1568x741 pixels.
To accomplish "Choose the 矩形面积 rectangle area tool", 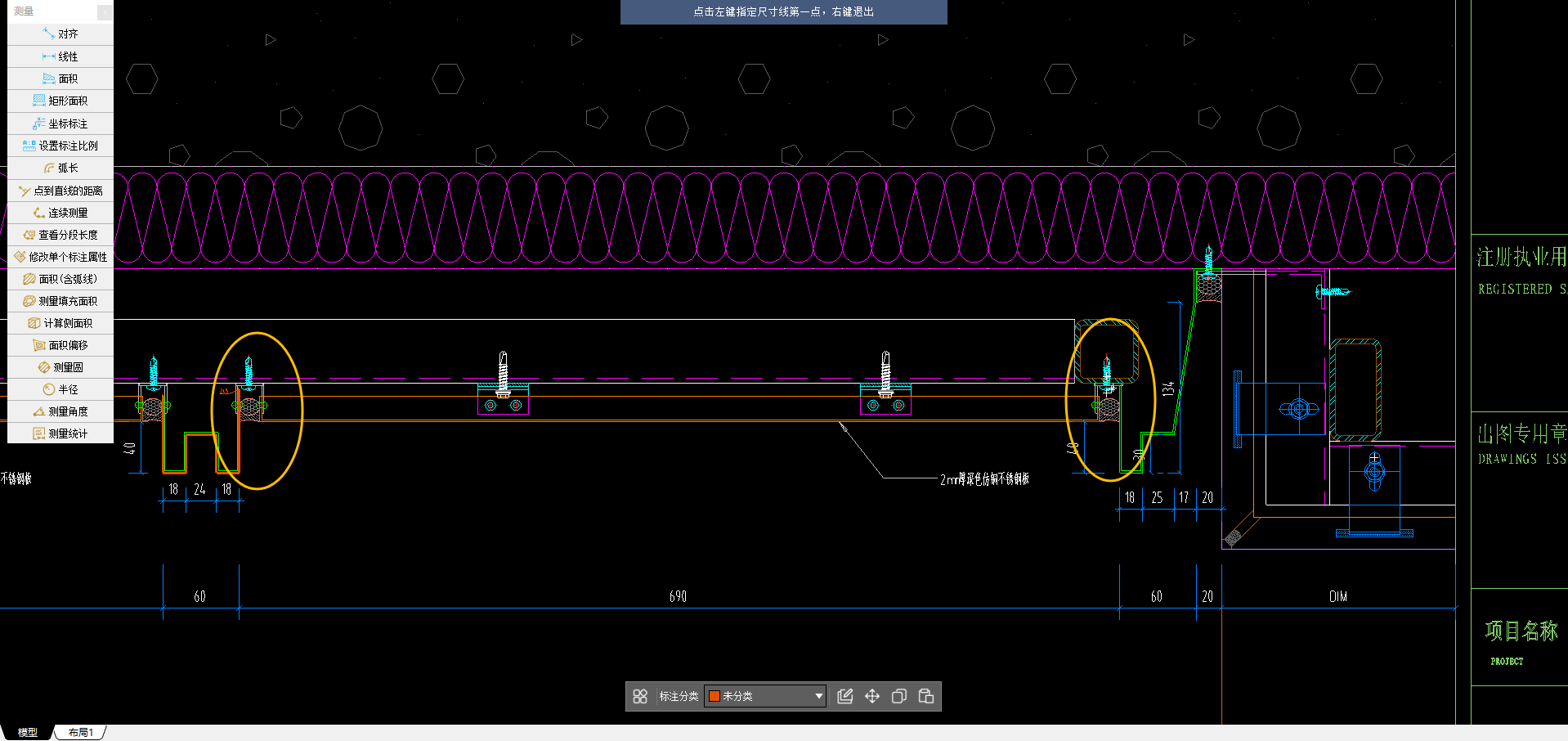I will (x=60, y=101).
